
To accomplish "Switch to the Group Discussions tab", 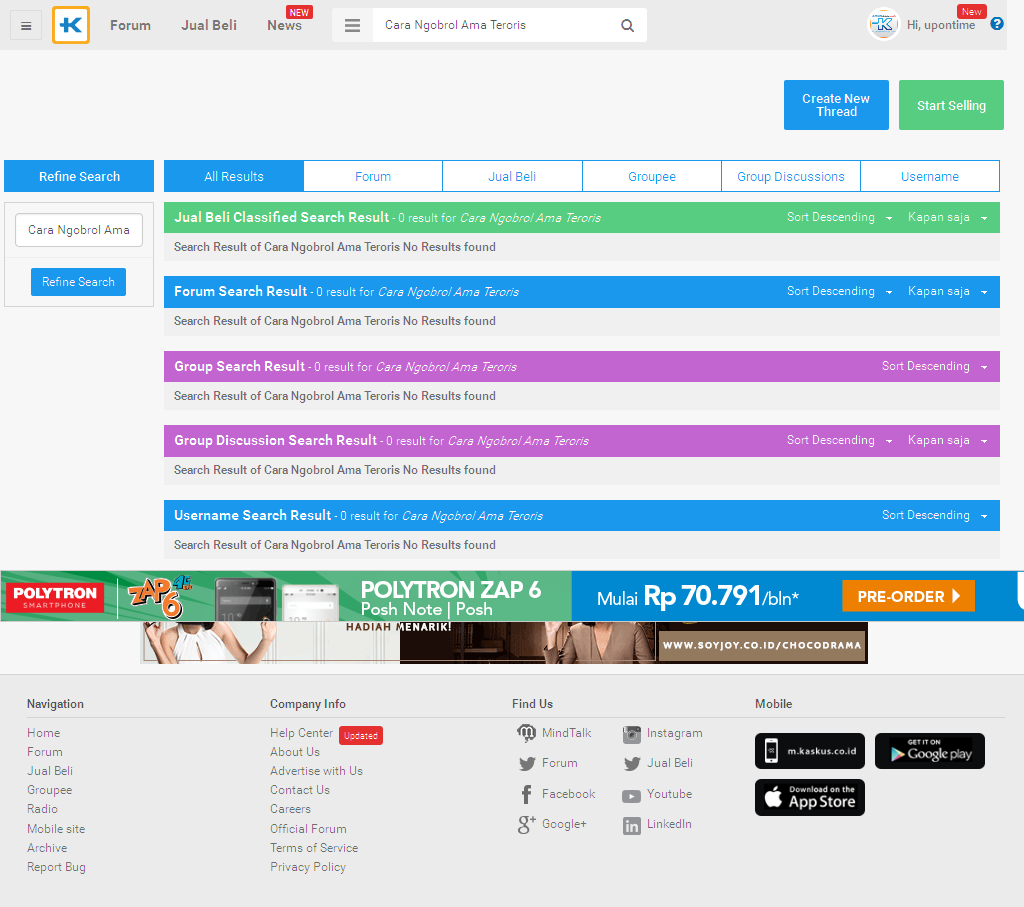I will [791, 176].
